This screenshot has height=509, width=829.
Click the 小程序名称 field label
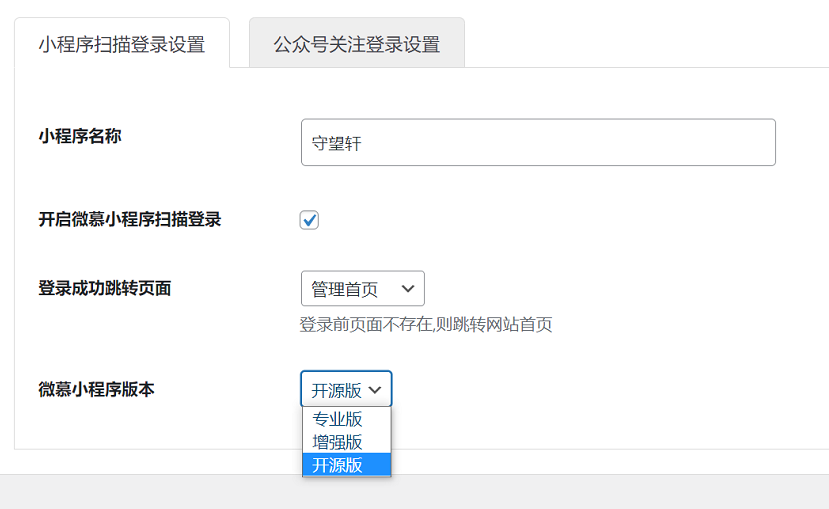coord(80,136)
